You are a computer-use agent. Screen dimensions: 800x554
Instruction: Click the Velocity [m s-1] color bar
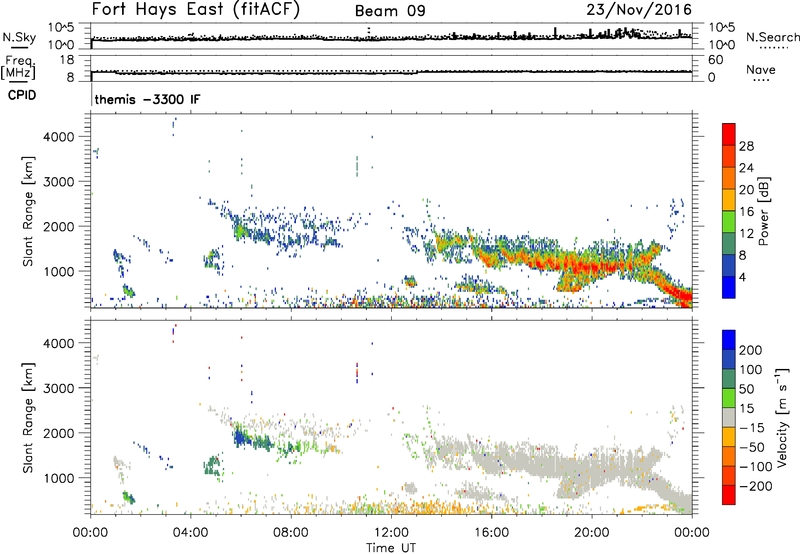pyautogui.click(x=729, y=417)
